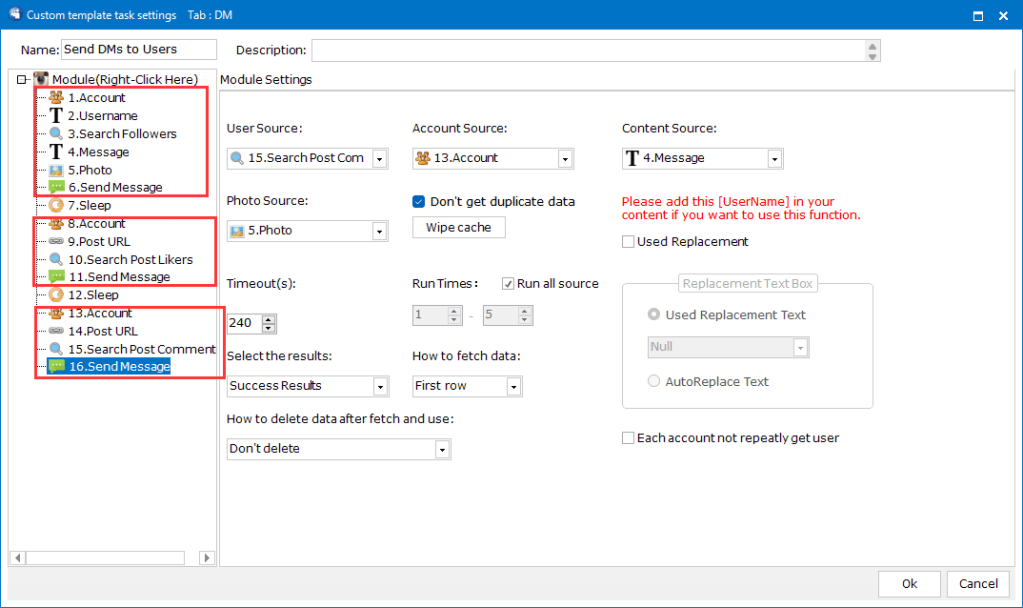Toggle the Run all source checkbox

tap(508, 283)
